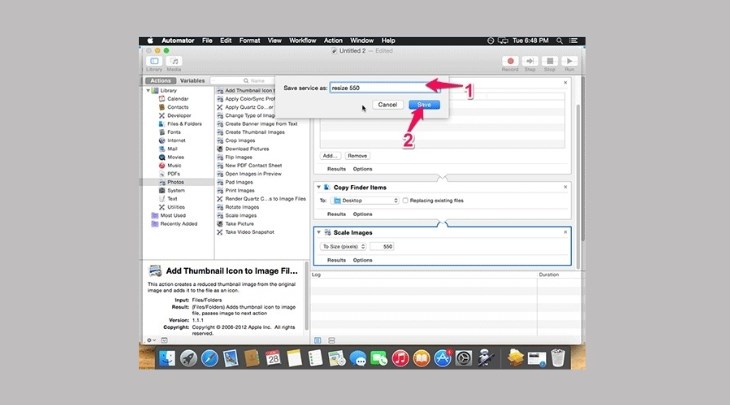Click the Add... button
The width and height of the screenshot is (730, 405).
tap(330, 156)
